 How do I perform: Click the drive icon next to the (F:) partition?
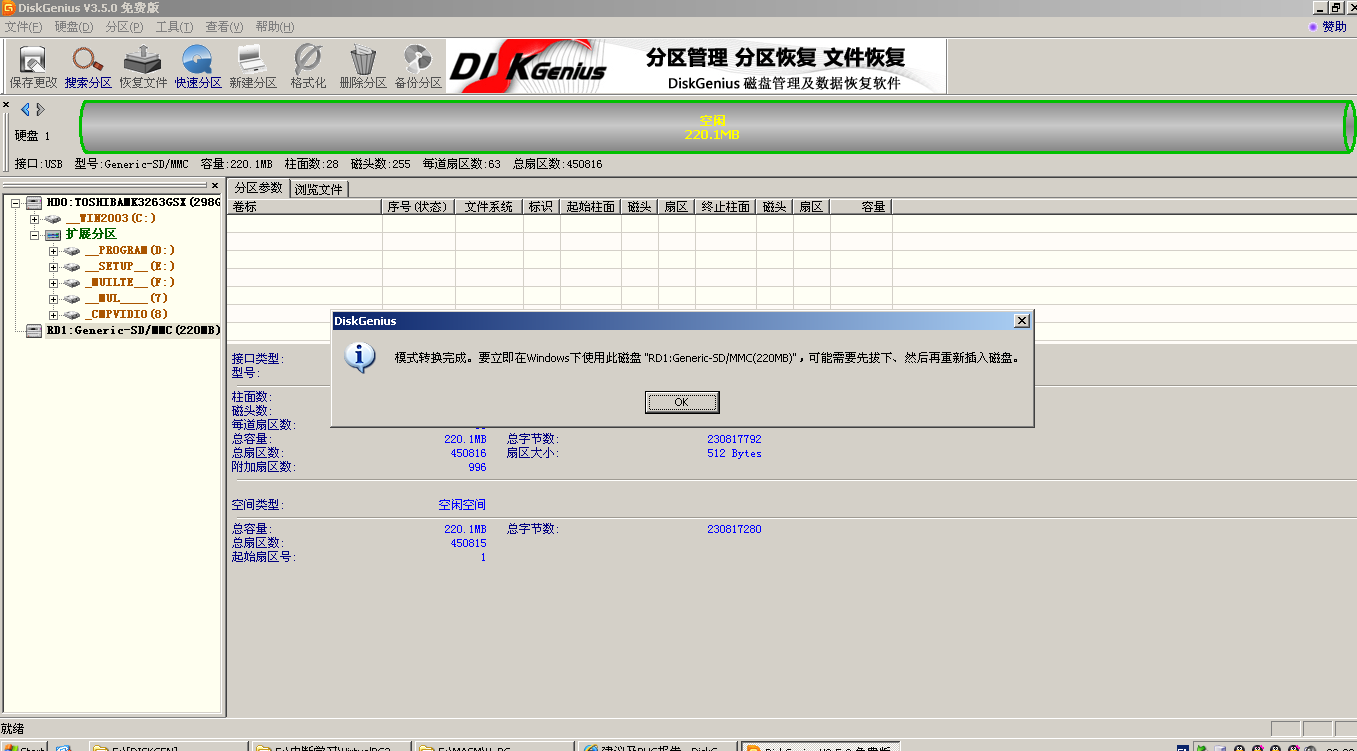72,282
